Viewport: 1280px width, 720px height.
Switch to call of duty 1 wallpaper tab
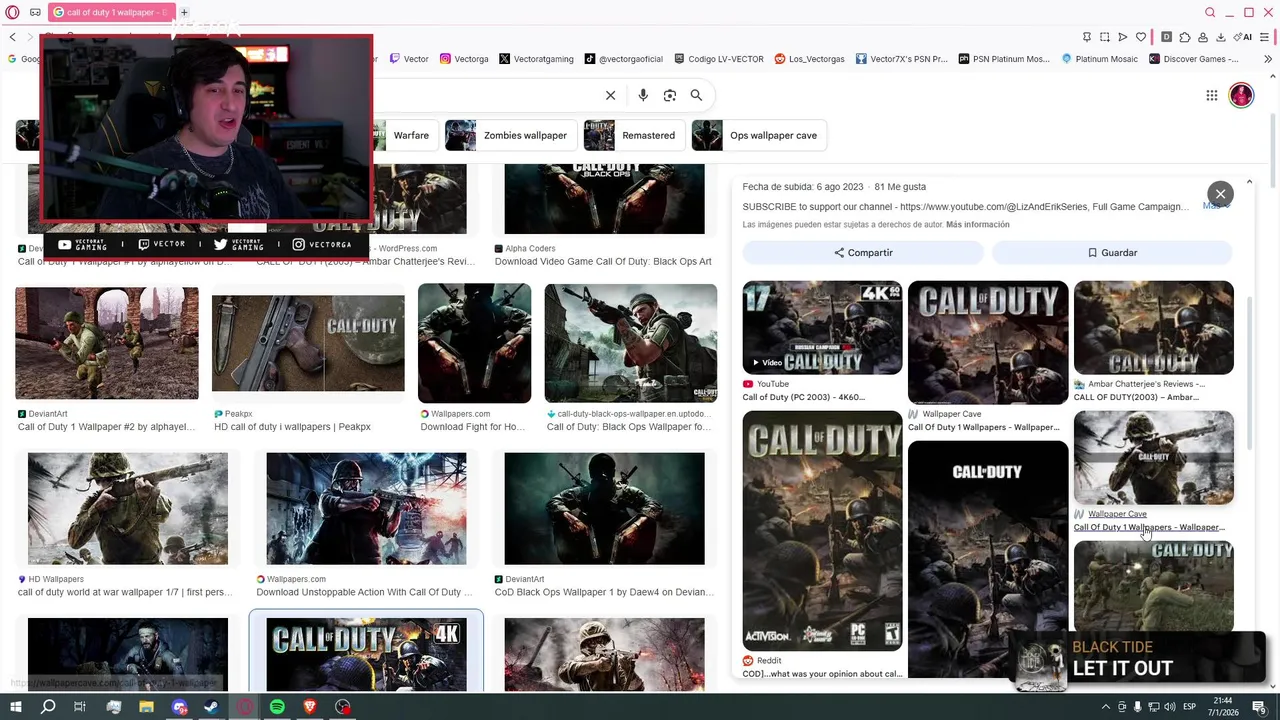[110, 12]
